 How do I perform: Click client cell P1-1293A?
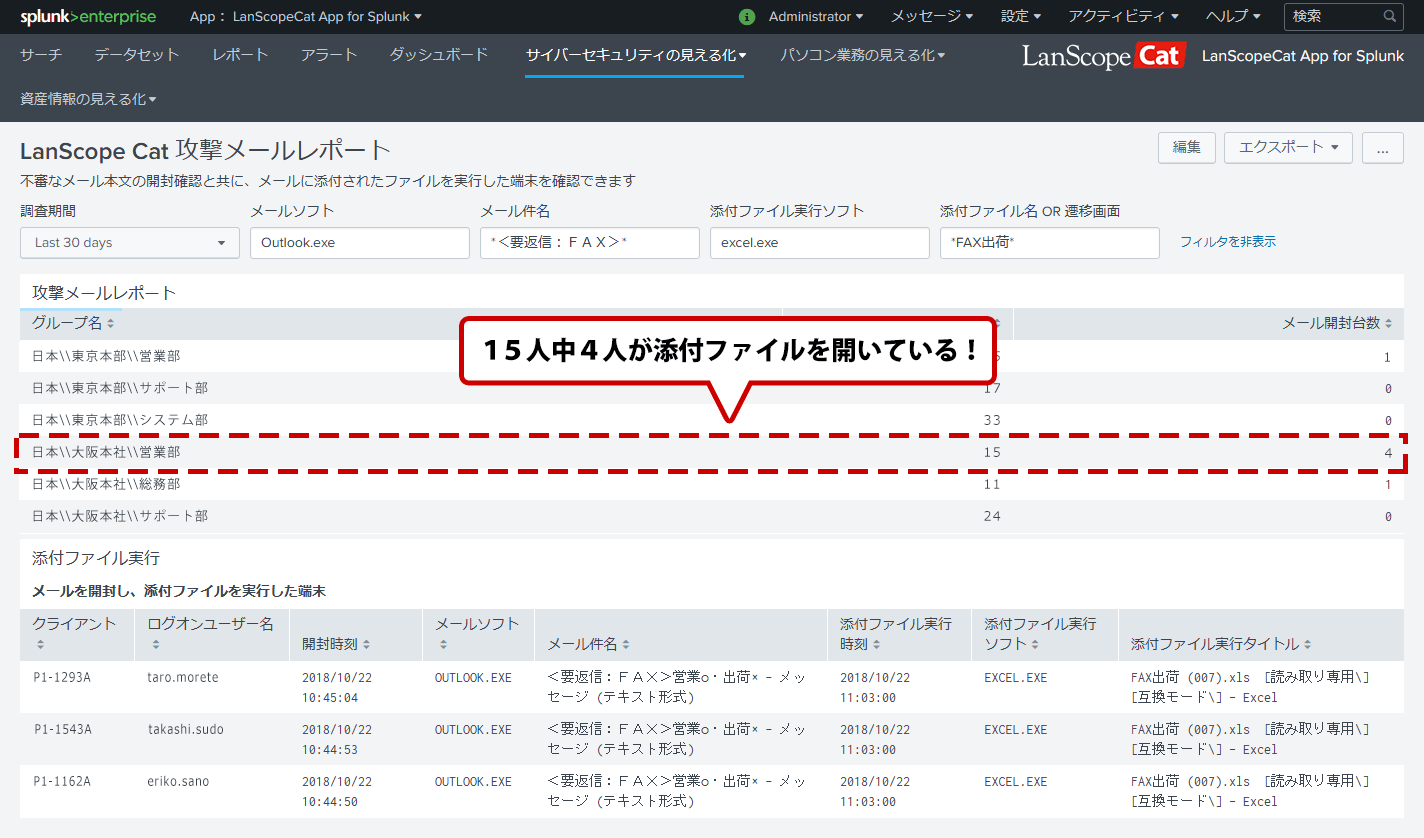(62, 677)
